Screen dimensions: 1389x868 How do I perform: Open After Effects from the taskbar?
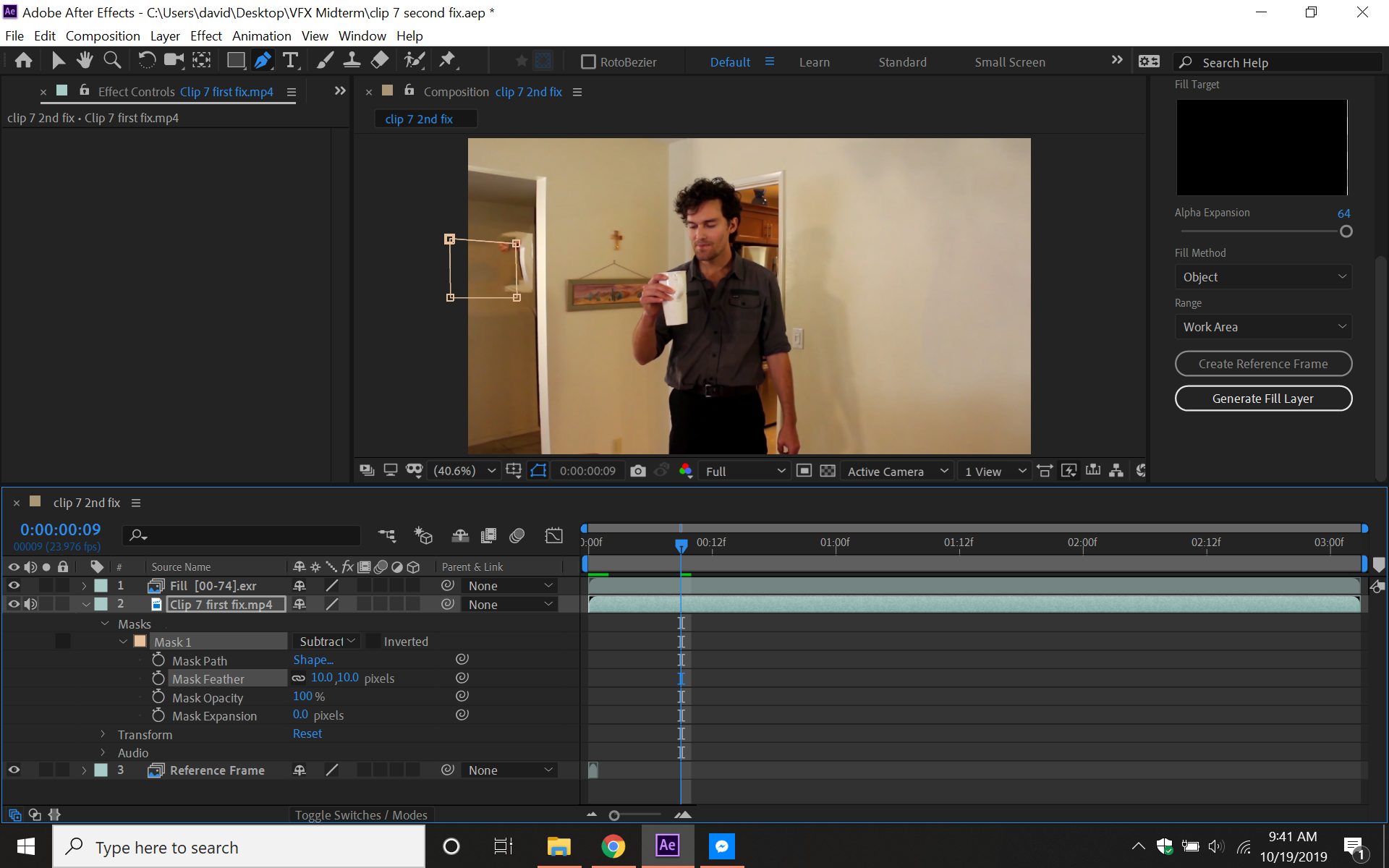[x=667, y=846]
